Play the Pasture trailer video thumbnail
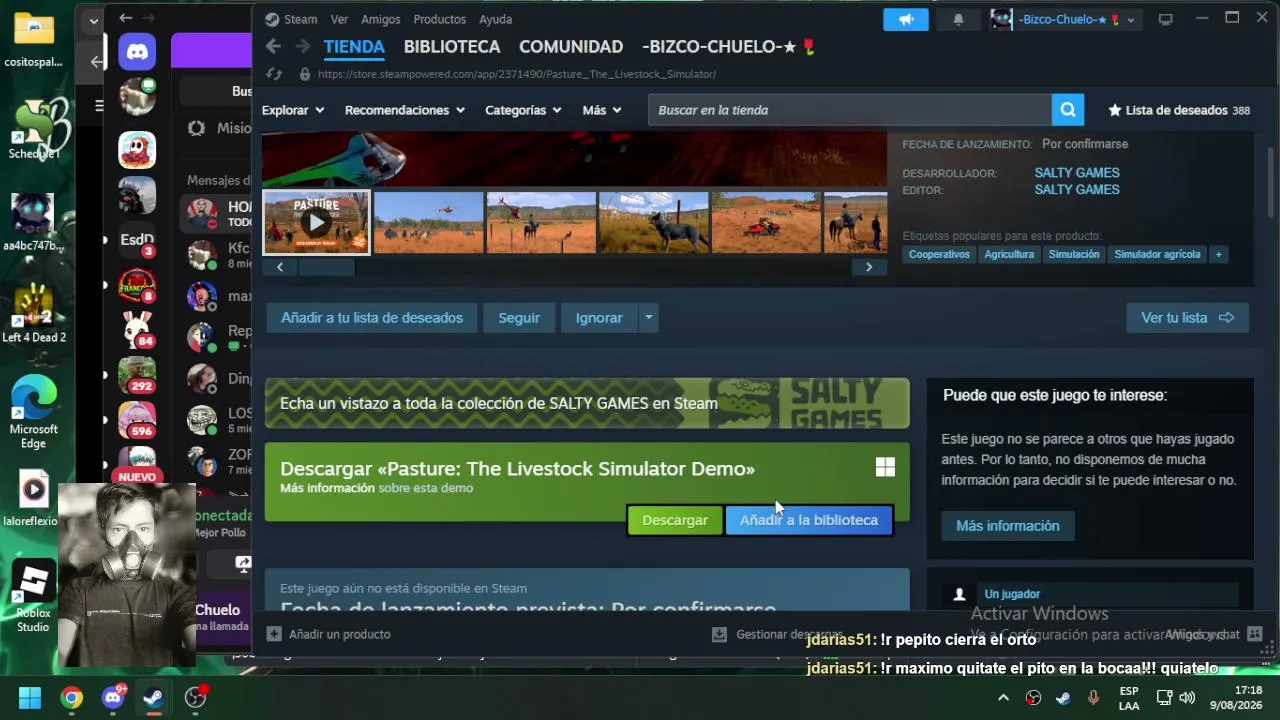This screenshot has width=1280, height=720. (x=316, y=222)
